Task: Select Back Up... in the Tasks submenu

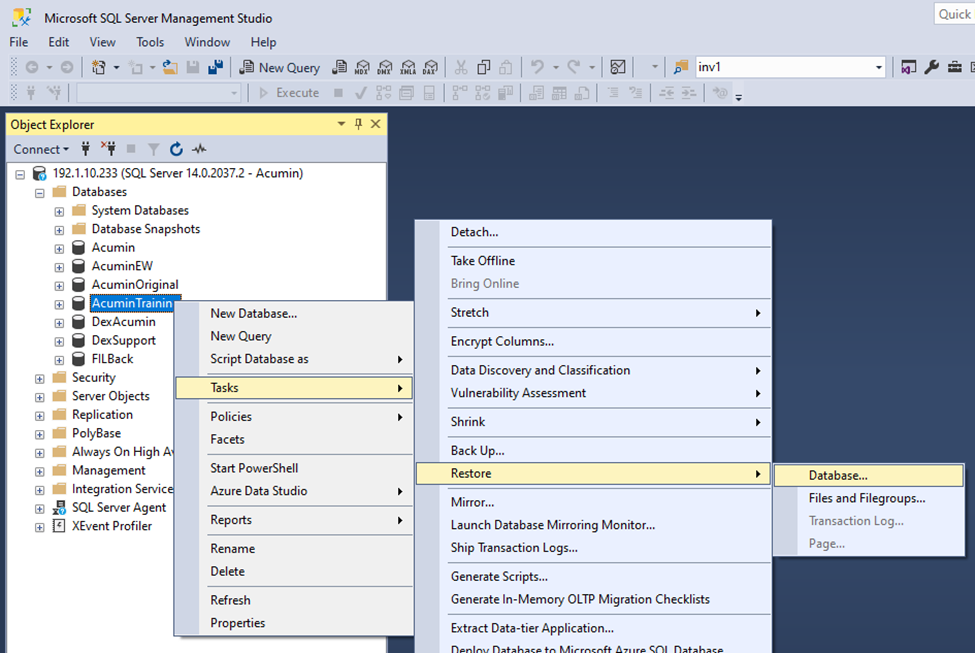Action: click(x=593, y=451)
